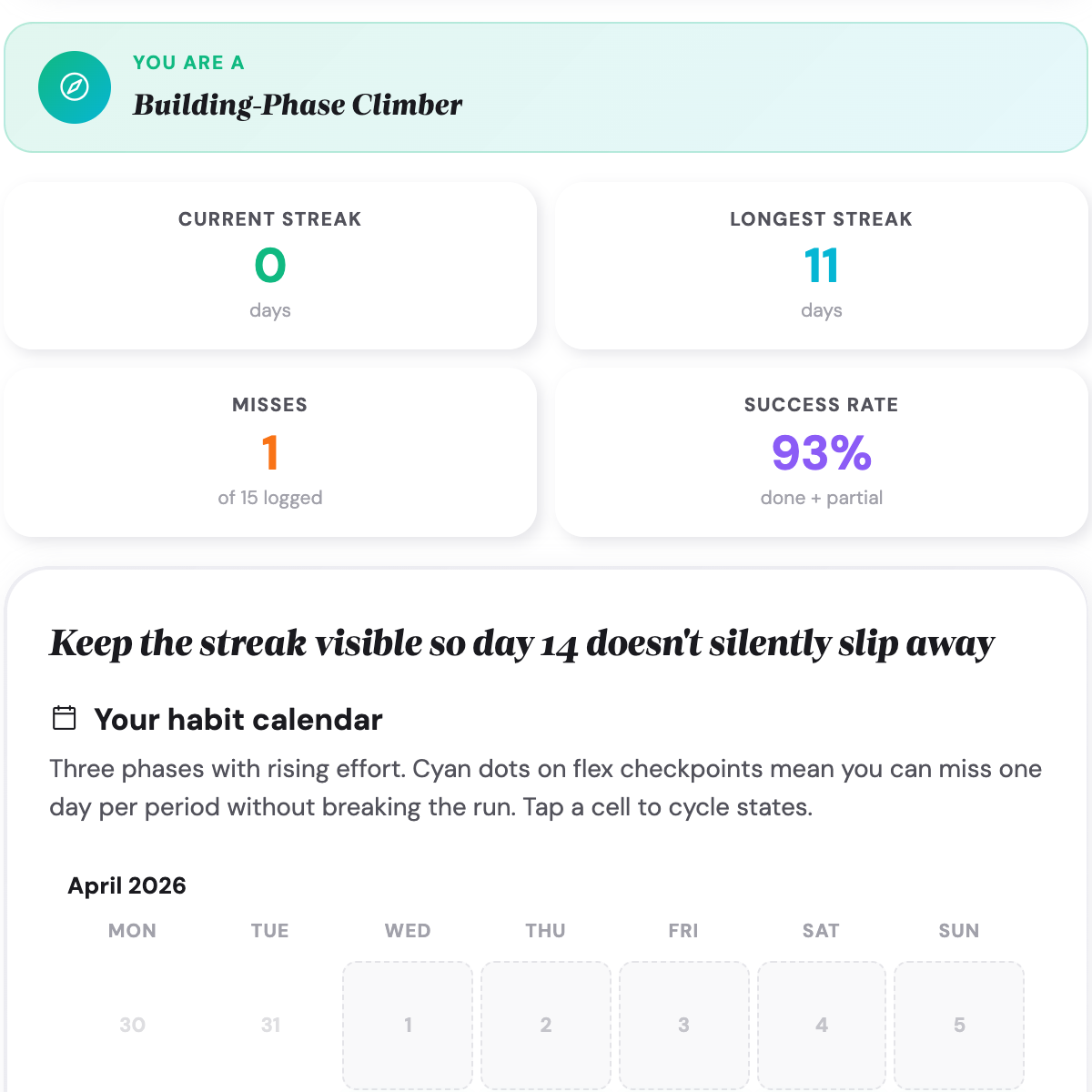The height and width of the screenshot is (1092, 1092).
Task: Toggle Saturday April 4 habit cell
Action: point(822,1025)
